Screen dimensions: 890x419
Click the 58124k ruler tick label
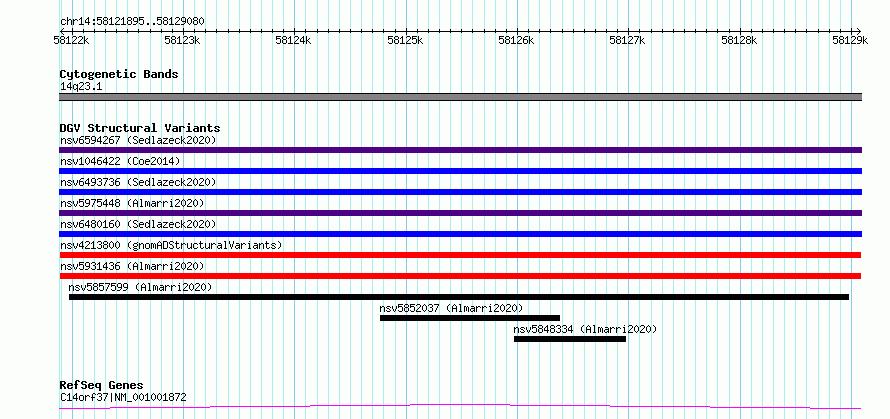(x=293, y=40)
